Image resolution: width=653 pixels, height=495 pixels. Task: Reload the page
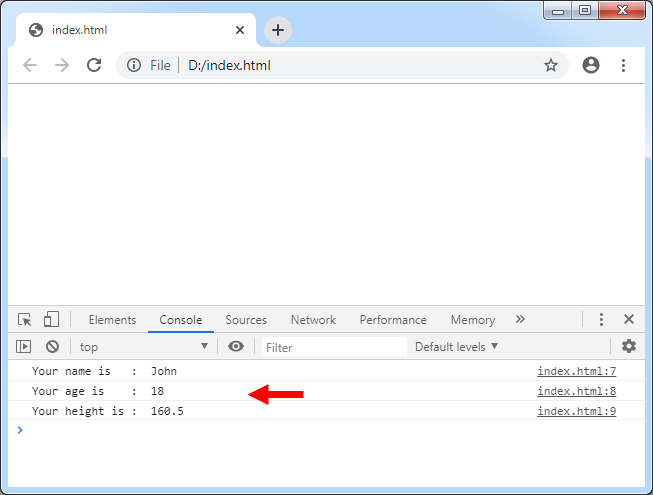tap(94, 65)
